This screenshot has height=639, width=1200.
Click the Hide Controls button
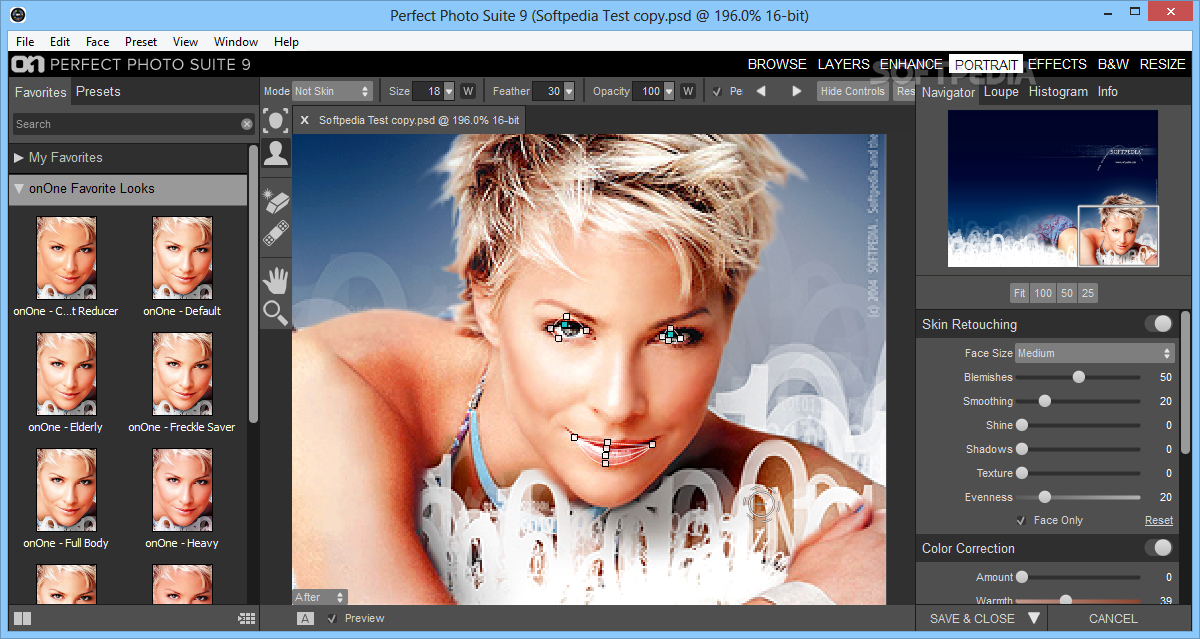point(852,91)
